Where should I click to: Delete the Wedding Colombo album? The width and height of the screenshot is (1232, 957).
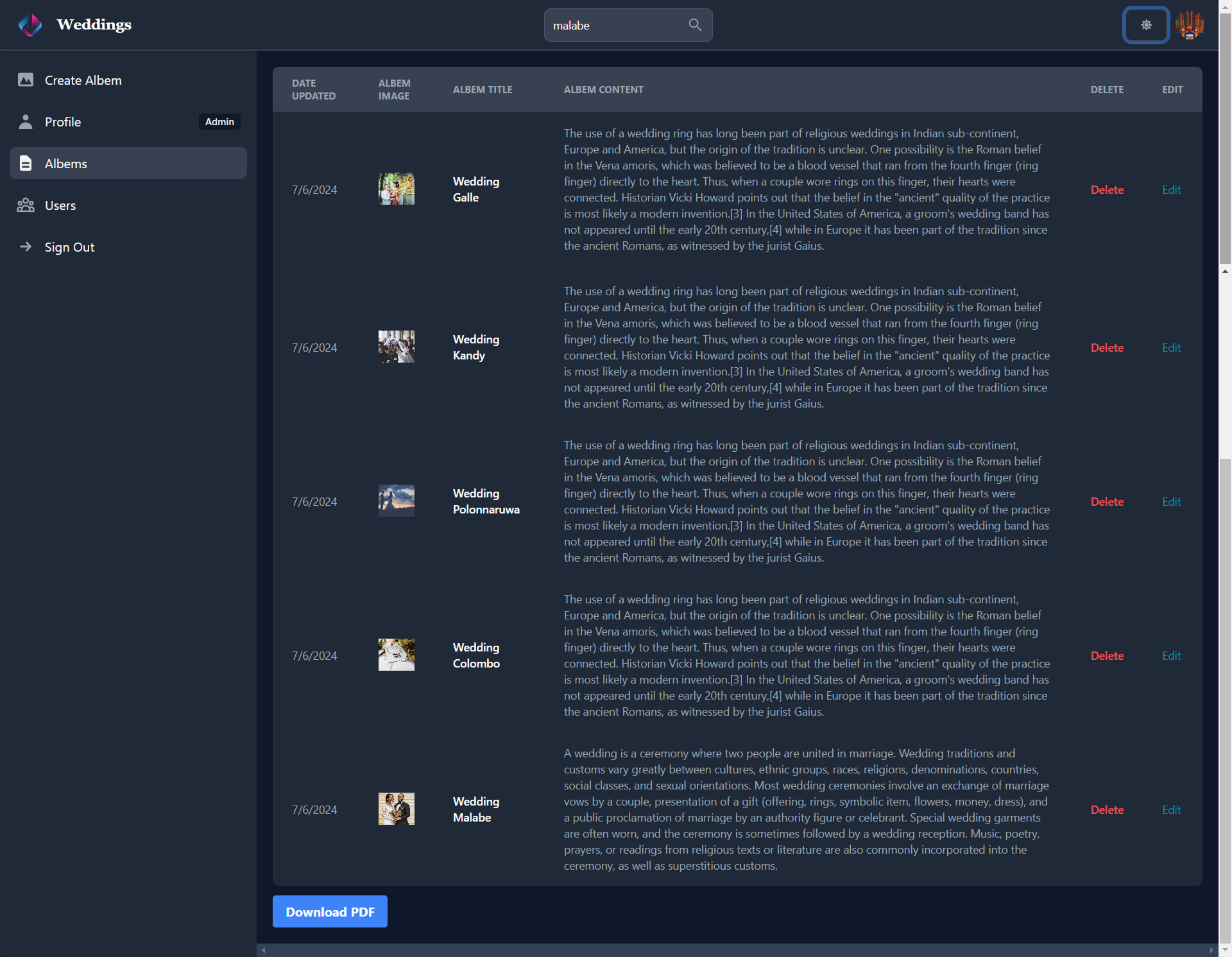(1106, 655)
